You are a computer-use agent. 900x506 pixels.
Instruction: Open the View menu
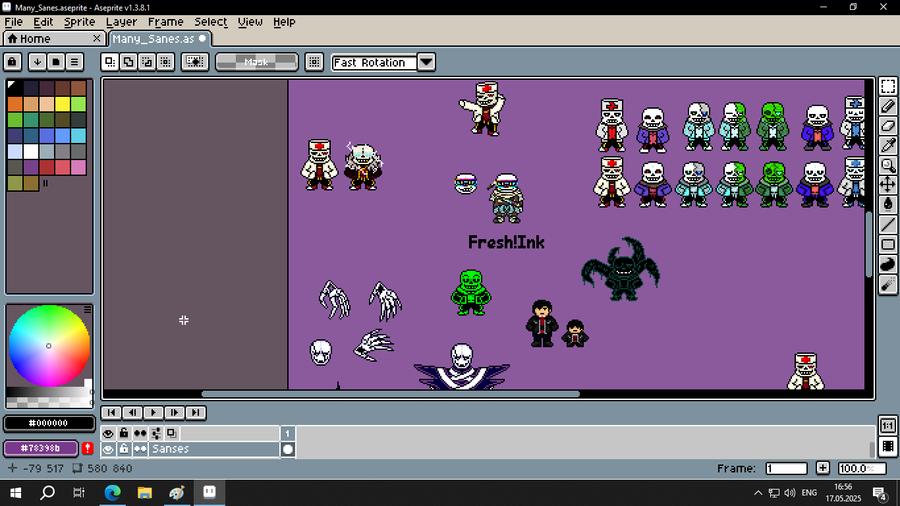250,22
